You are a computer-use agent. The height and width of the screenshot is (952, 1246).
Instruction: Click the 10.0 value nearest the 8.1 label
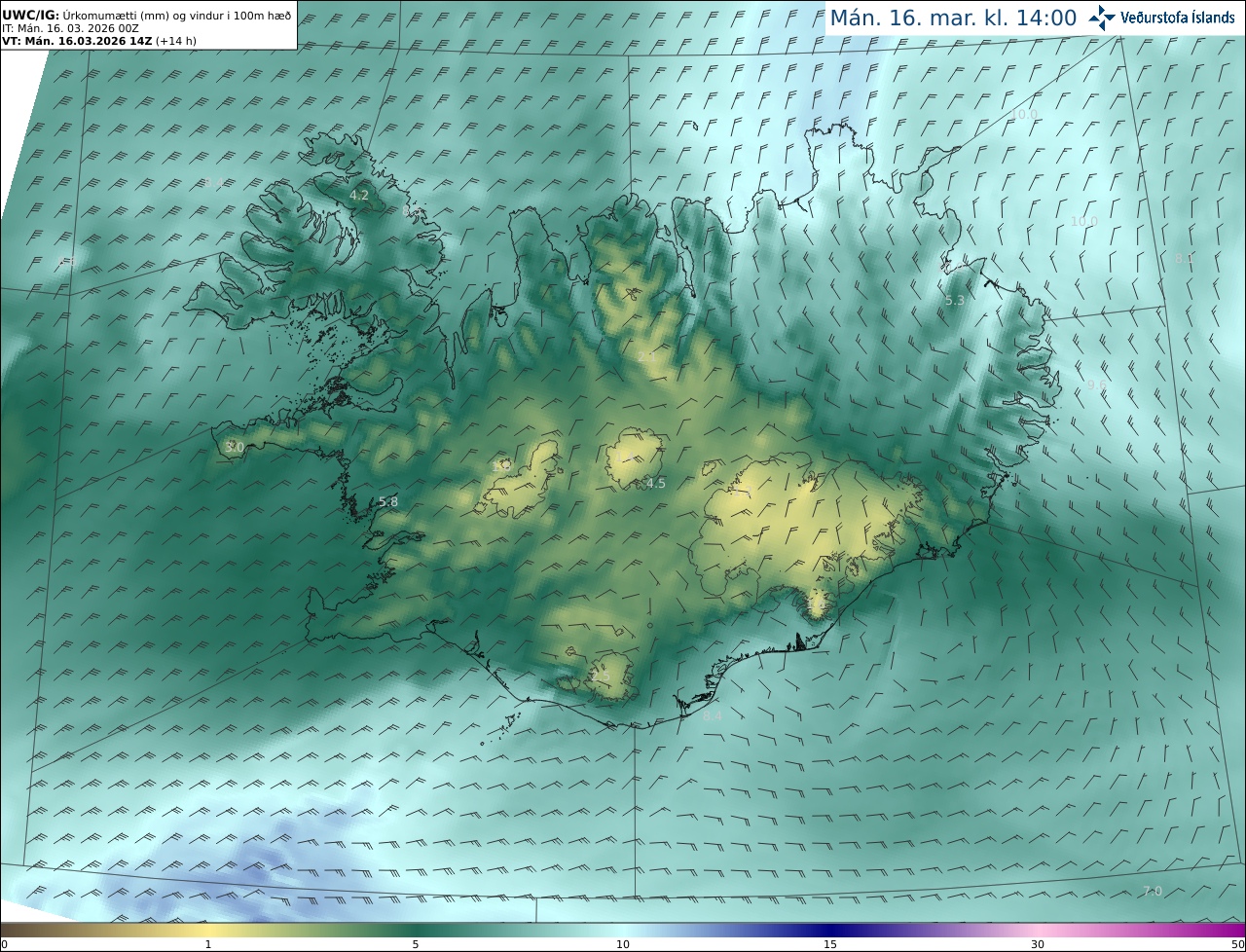(1083, 222)
